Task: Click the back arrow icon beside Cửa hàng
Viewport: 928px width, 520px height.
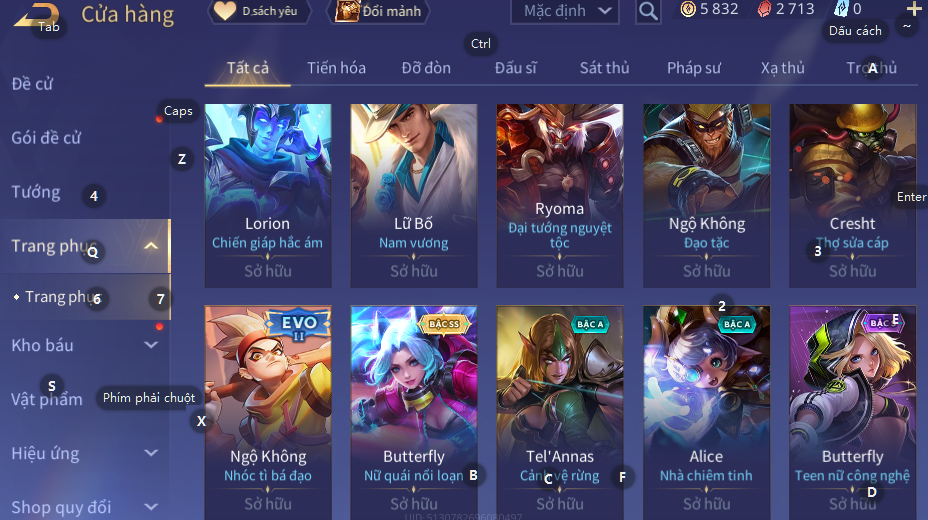Action: point(36,15)
